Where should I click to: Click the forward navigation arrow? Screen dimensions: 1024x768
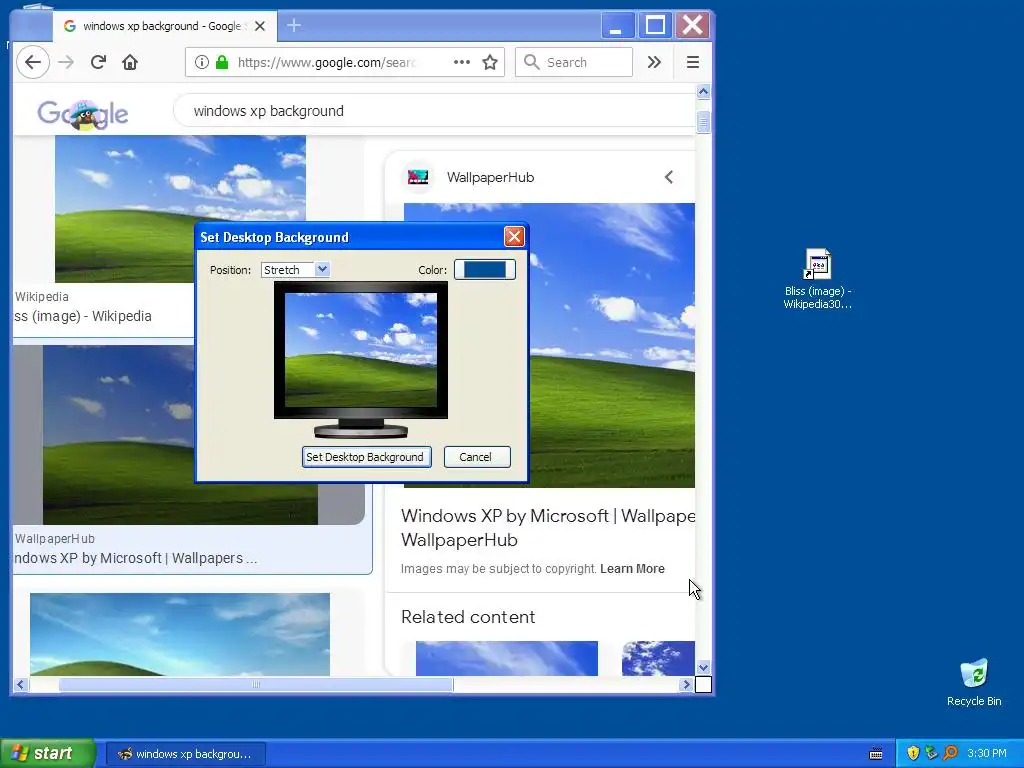pyautogui.click(x=66, y=62)
